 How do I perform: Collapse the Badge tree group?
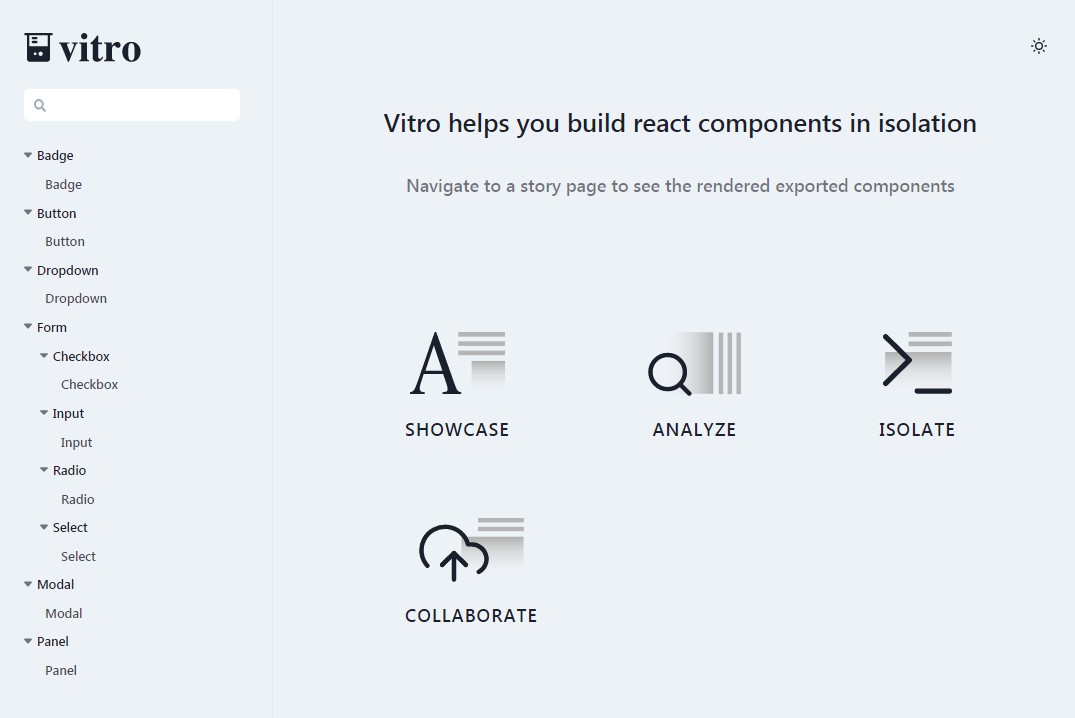(x=28, y=155)
